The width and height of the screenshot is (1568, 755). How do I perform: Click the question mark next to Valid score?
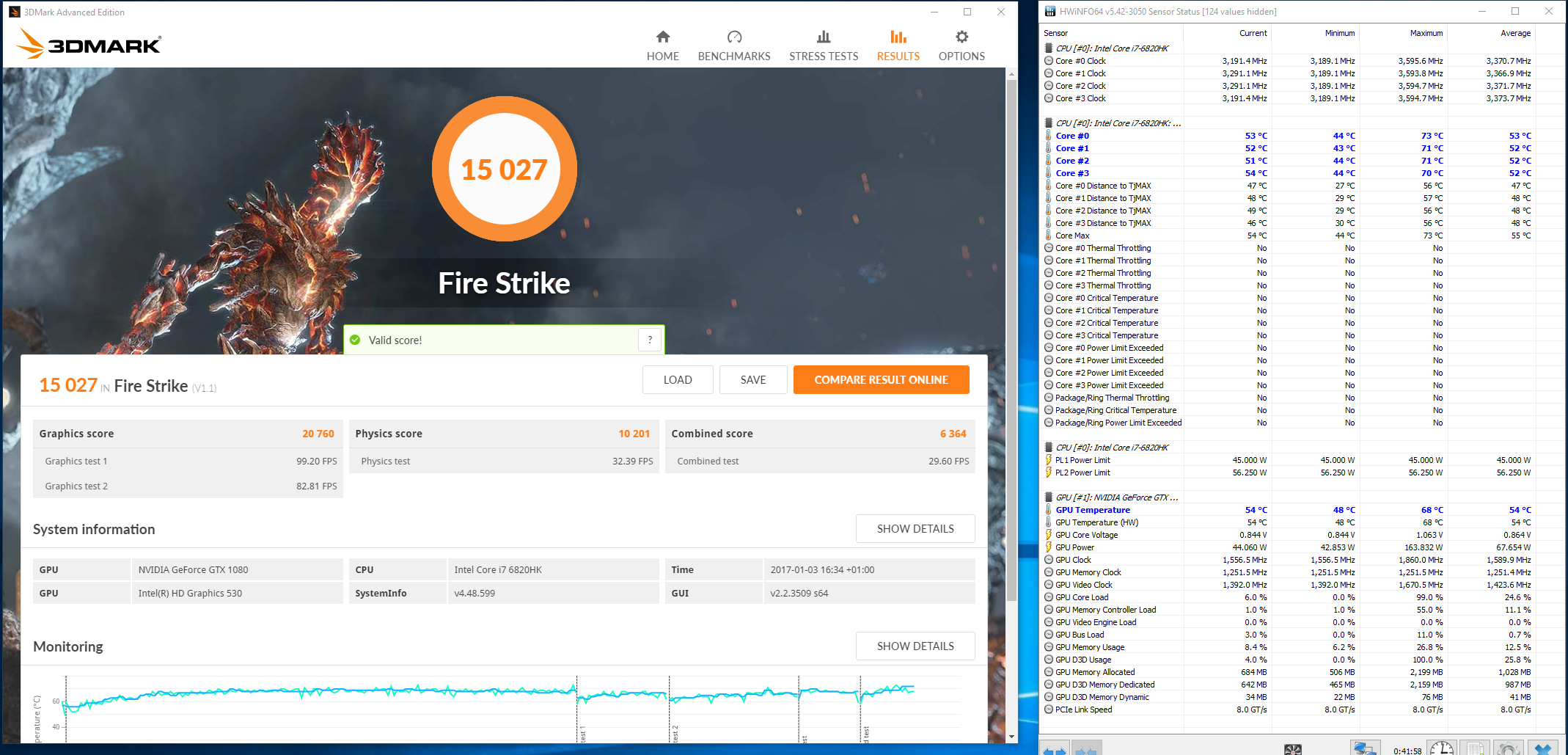[x=650, y=340]
